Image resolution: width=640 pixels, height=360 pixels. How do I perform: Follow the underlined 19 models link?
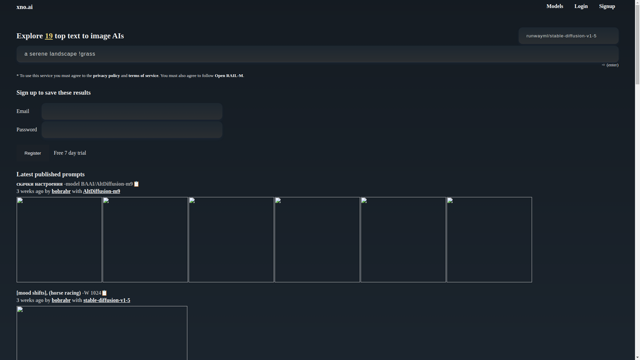(x=49, y=36)
